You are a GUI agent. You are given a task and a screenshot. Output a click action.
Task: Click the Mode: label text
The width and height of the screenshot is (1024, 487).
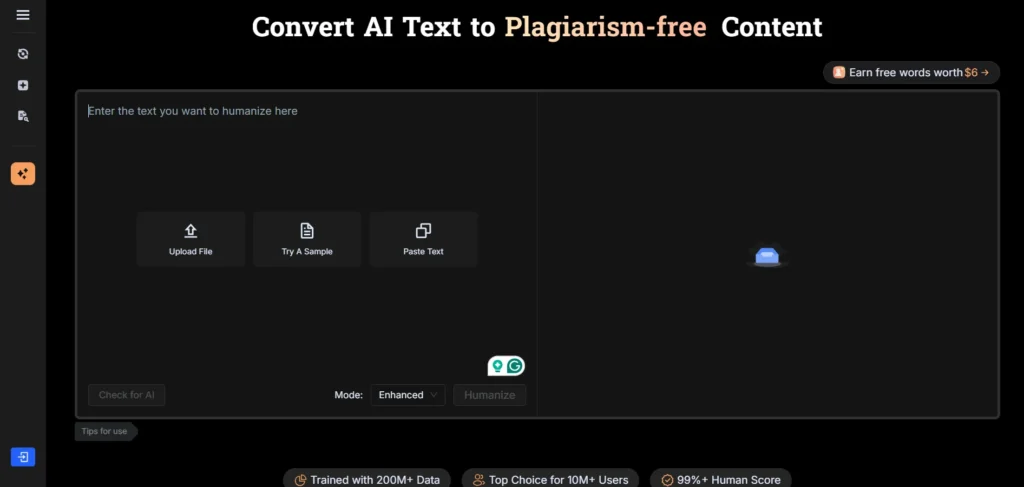tap(349, 395)
